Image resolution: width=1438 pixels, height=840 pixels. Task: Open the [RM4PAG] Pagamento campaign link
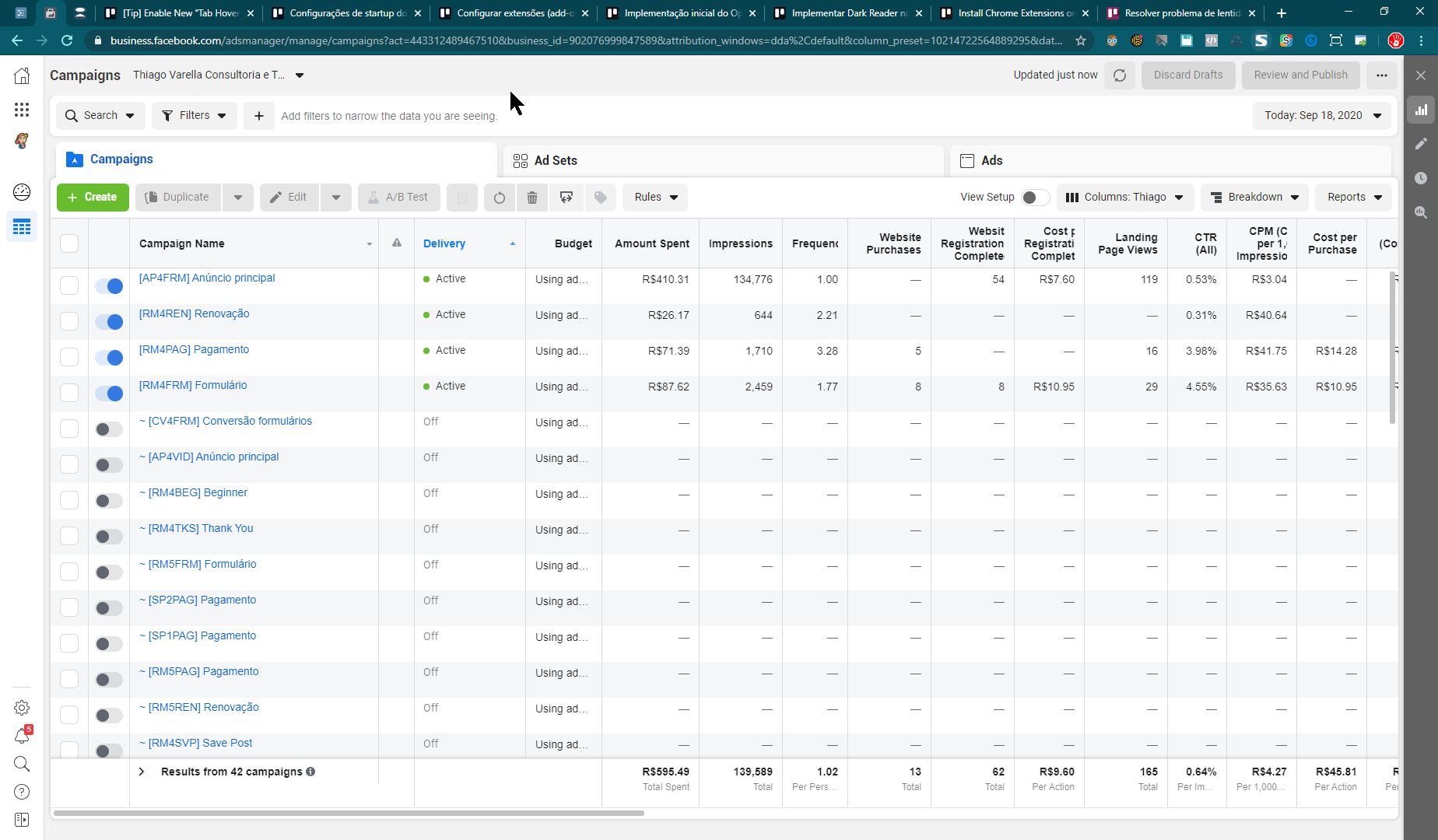pos(194,350)
